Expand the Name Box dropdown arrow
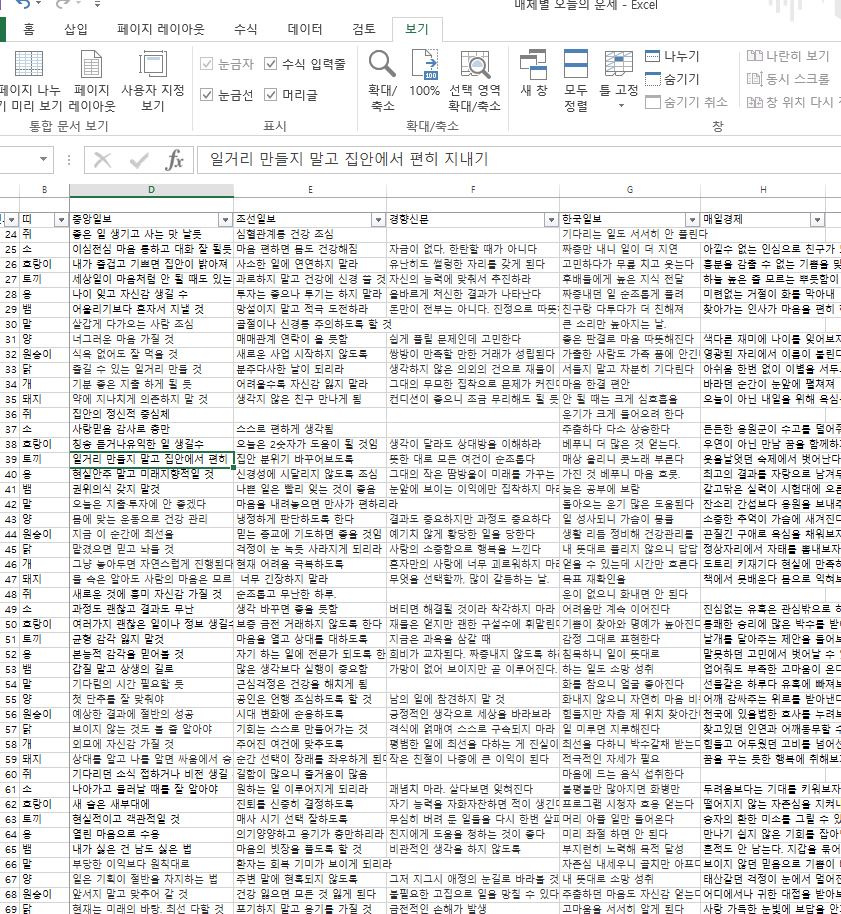The height and width of the screenshot is (914, 841). pyautogui.click(x=43, y=159)
